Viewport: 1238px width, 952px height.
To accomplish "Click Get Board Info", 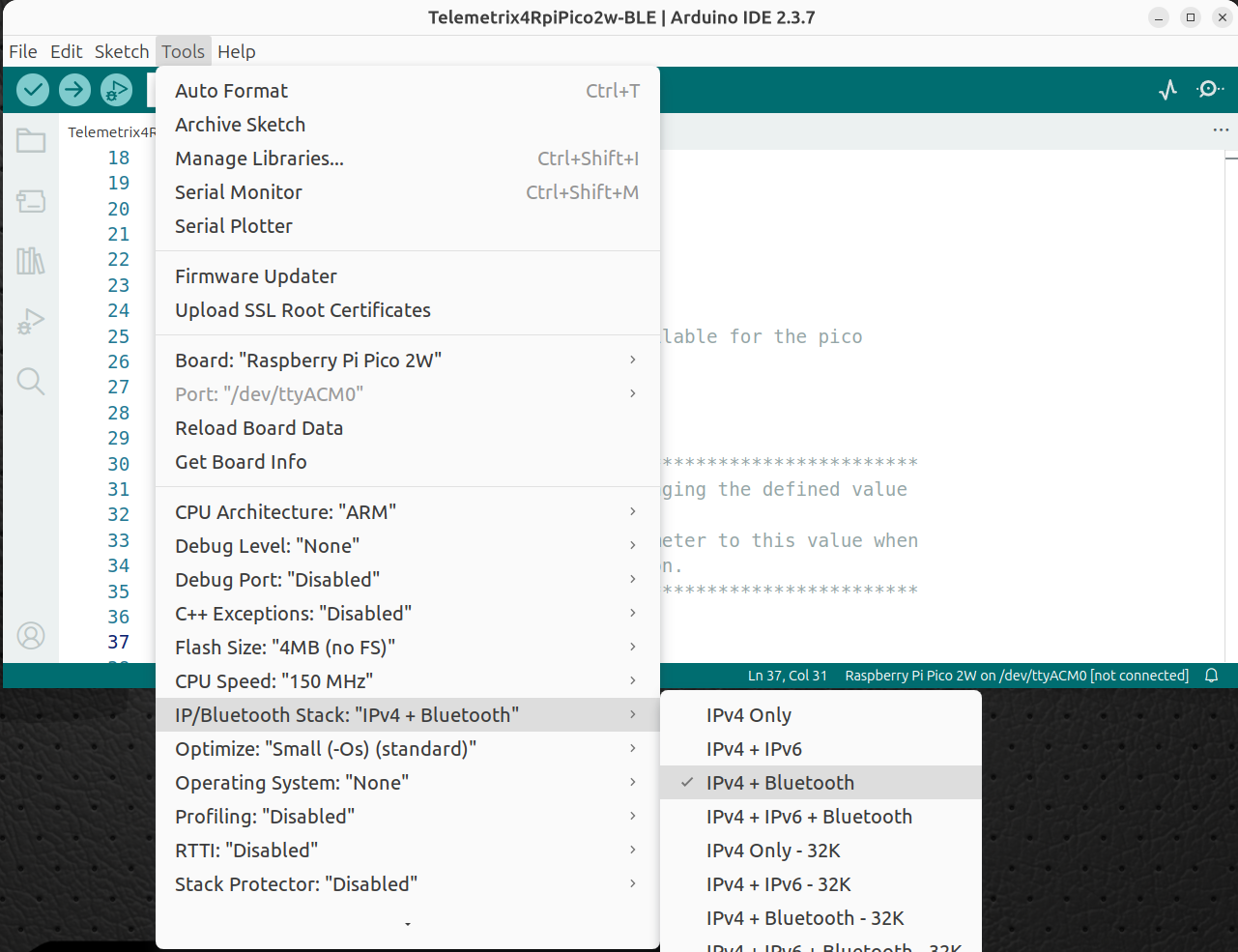I will tap(241, 462).
